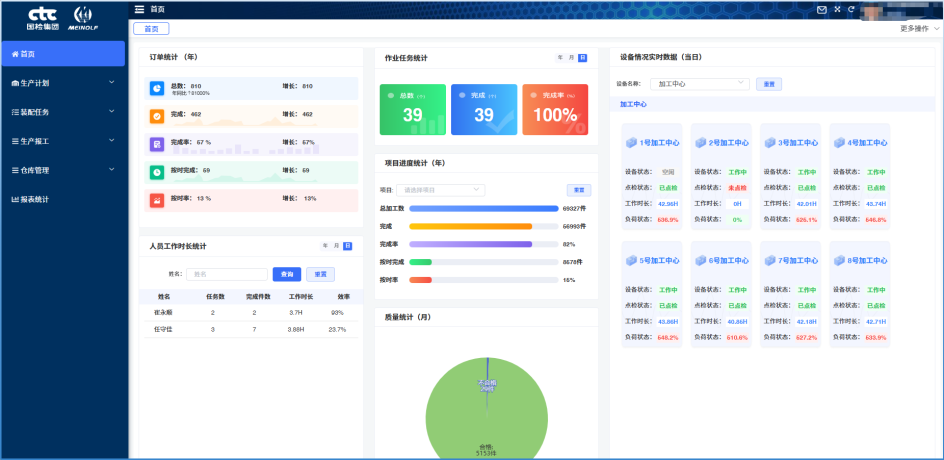Click the 7号加工中心 machine icon
This screenshot has width=944, height=460.
pos(770,260)
